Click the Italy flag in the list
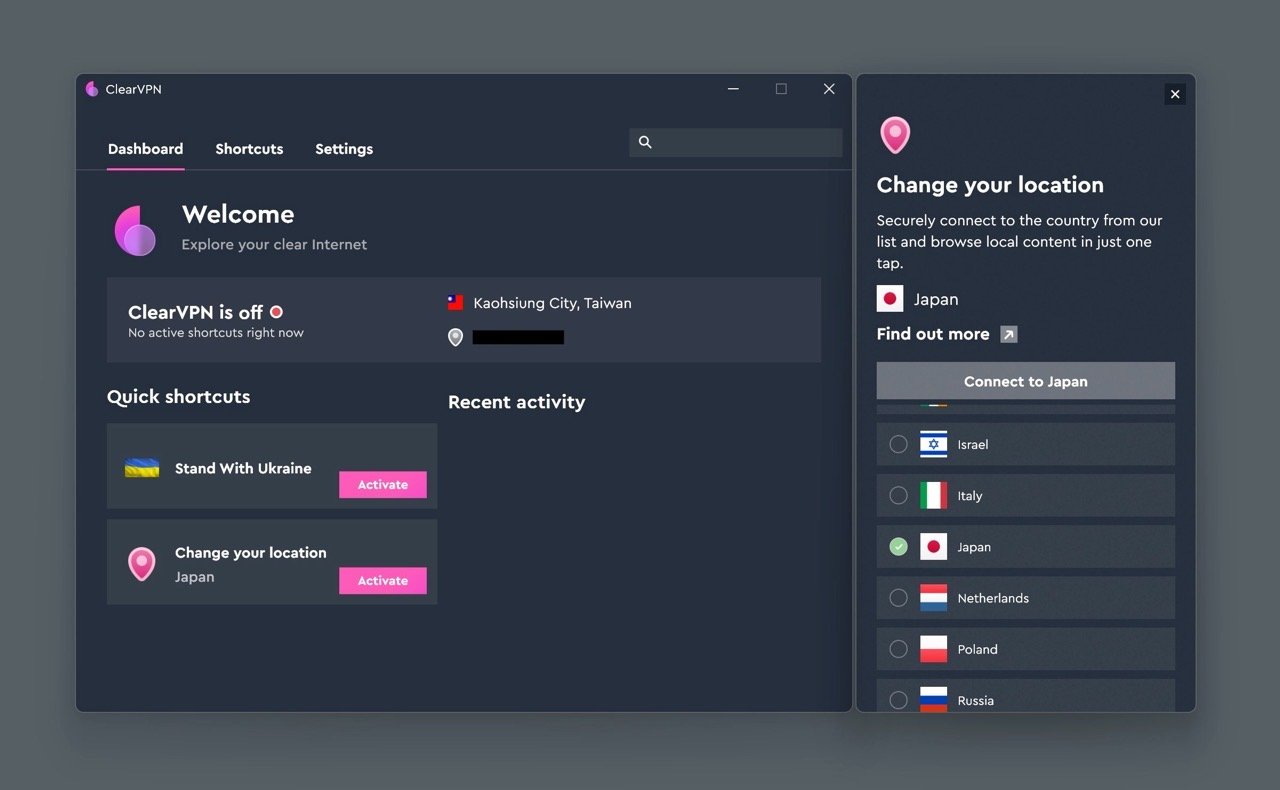Viewport: 1280px width, 790px height. click(934, 495)
